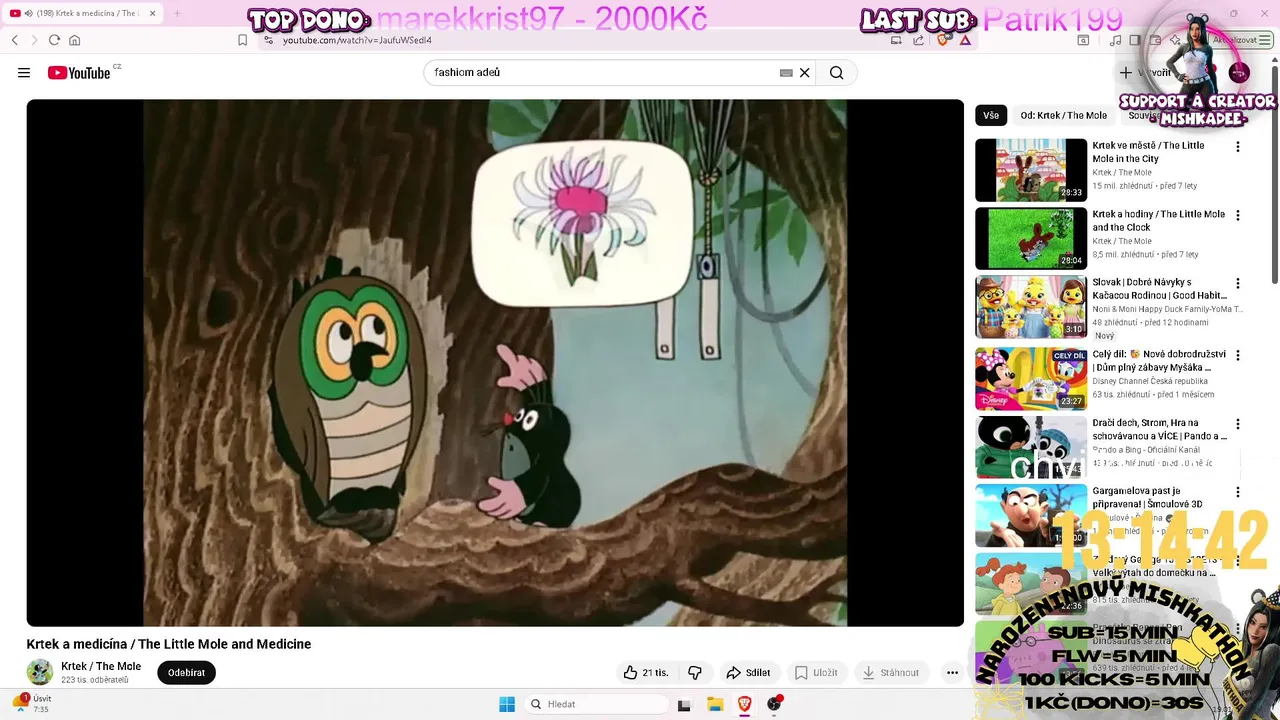Bookmark this page with the bookmark icon
The width and height of the screenshot is (1280, 720).
[242, 40]
